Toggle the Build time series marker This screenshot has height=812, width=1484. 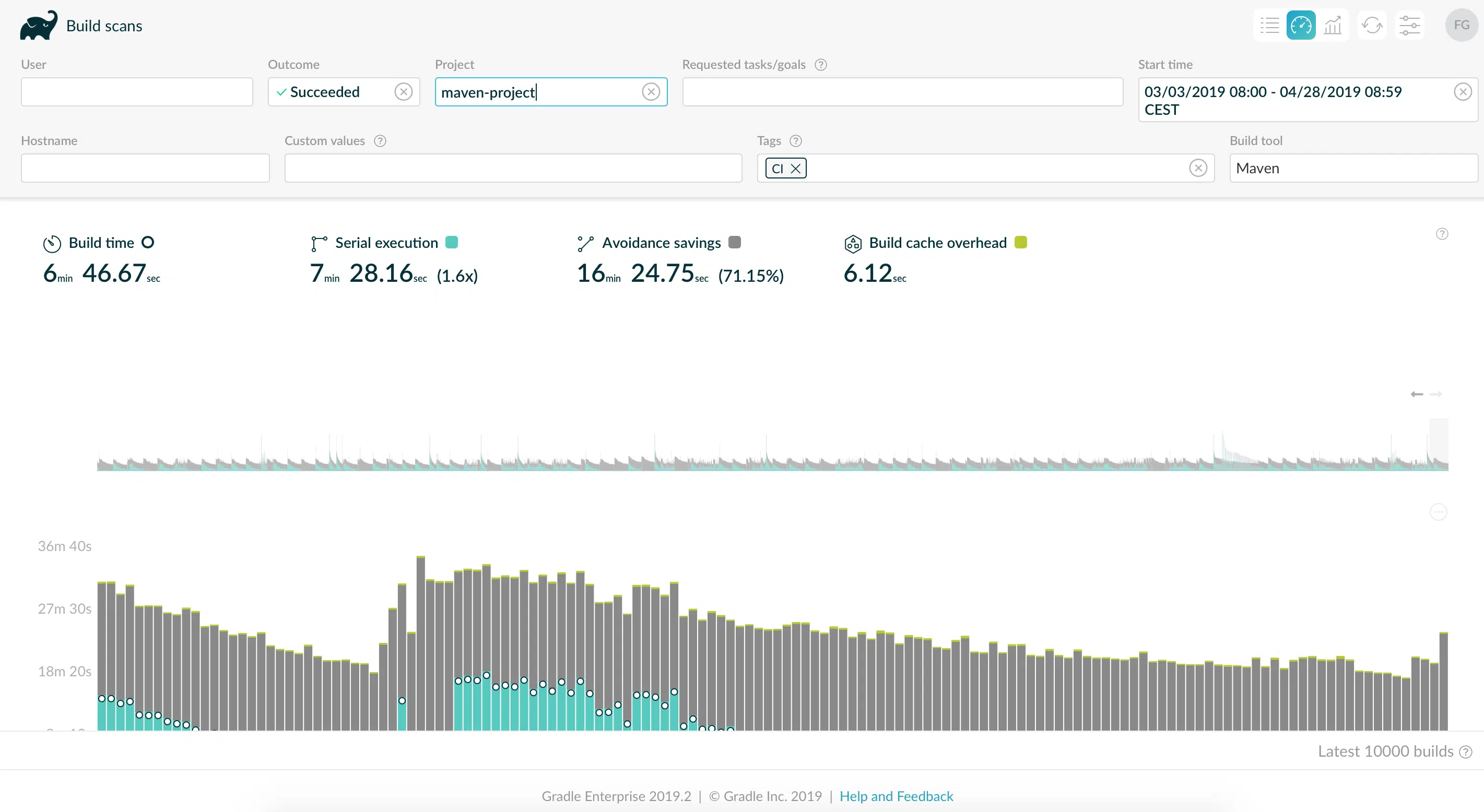[x=148, y=243]
